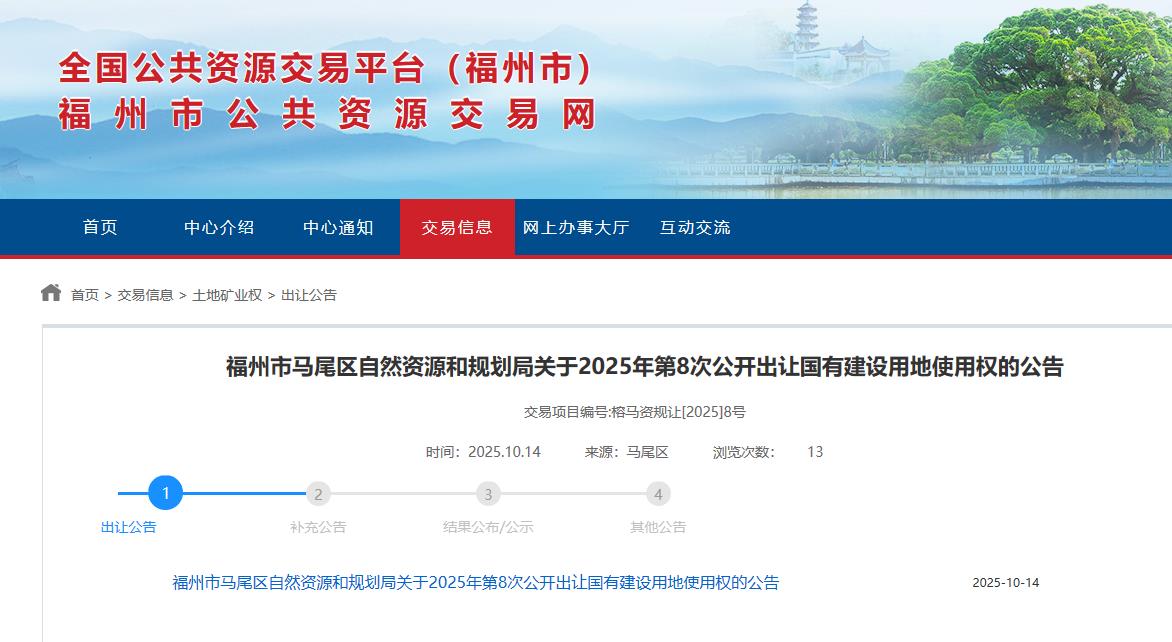Open 出让公告 breadcrumb link
This screenshot has height=642, width=1172.
309,295
